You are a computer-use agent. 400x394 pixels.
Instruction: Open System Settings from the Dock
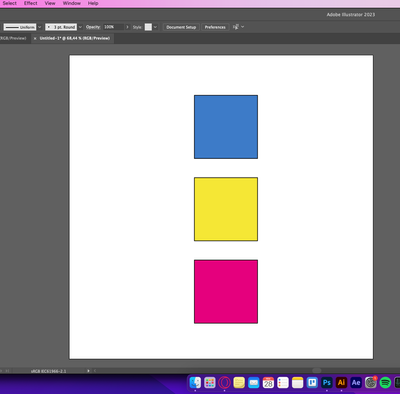click(370, 383)
